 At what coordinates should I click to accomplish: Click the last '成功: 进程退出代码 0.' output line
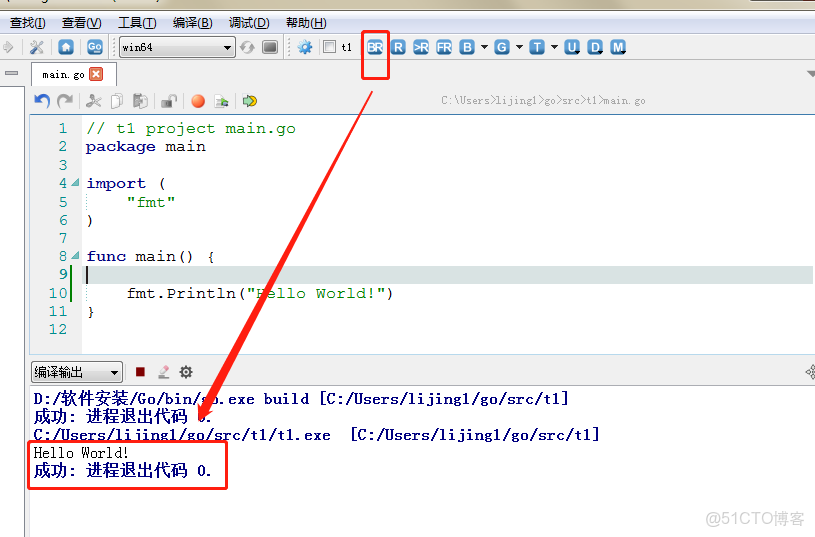pos(122,470)
